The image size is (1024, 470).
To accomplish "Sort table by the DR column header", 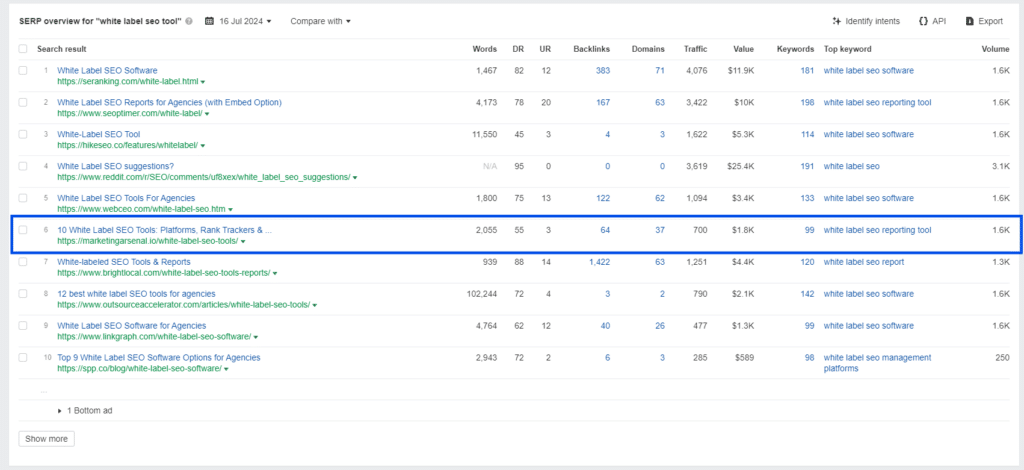I will [519, 49].
